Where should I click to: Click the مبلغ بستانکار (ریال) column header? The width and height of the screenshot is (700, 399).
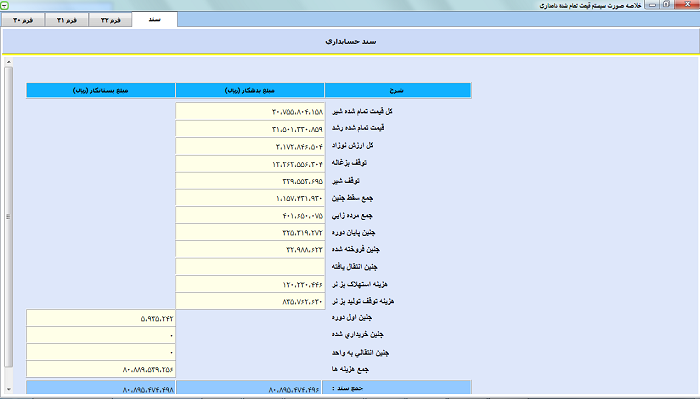(100, 90)
